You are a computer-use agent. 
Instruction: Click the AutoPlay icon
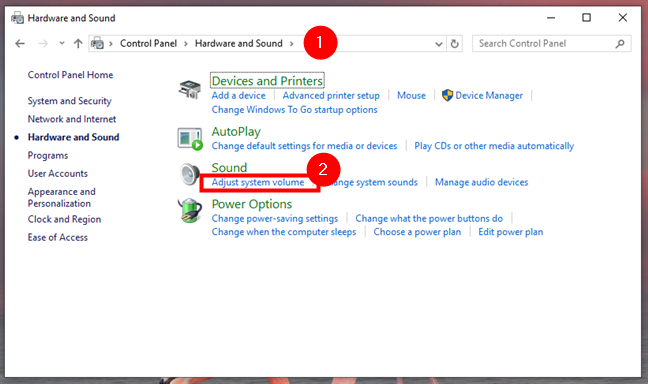(190, 138)
